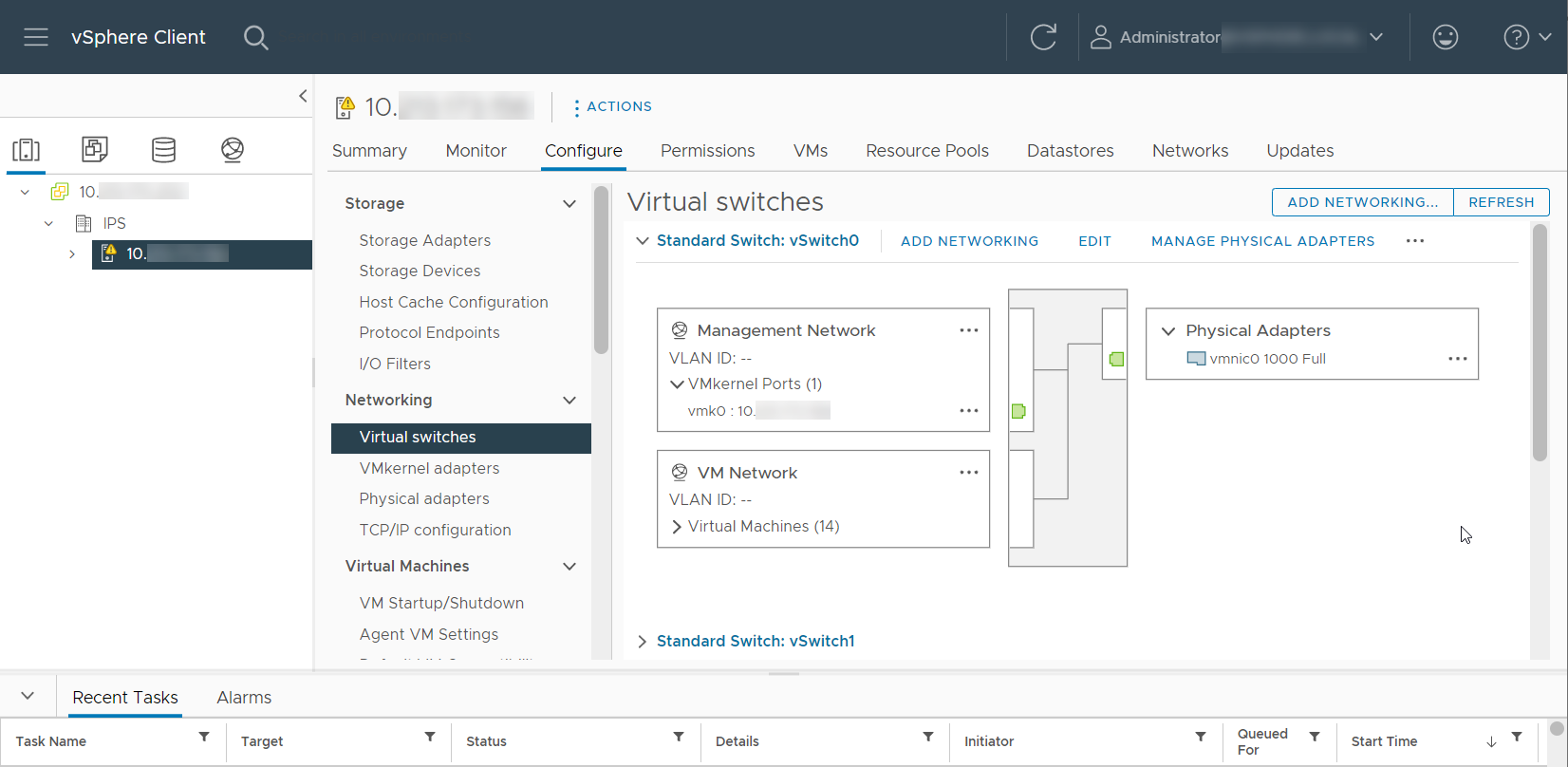
Task: Switch to the Alarms tab
Action: [x=244, y=698]
